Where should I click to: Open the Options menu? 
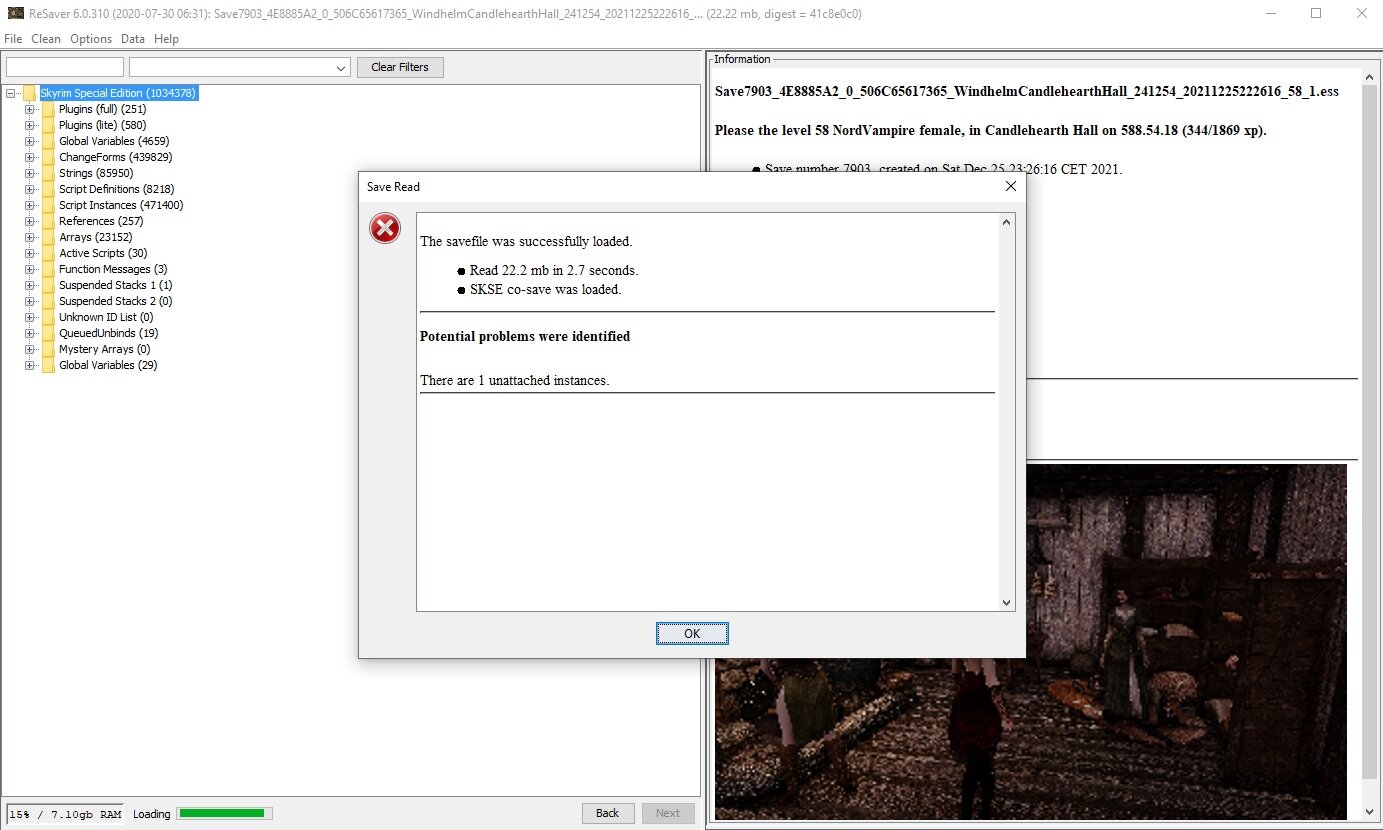(91, 39)
